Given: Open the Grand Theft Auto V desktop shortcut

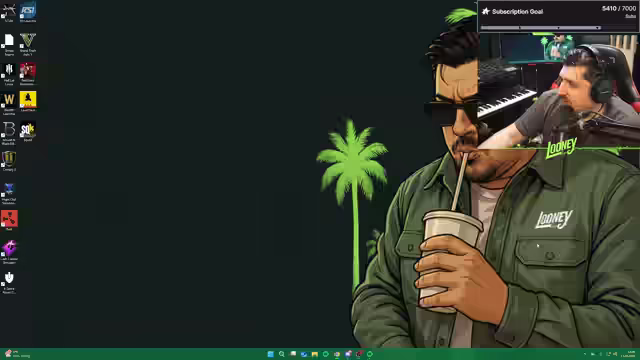Looking at the screenshot, I should (28, 44).
